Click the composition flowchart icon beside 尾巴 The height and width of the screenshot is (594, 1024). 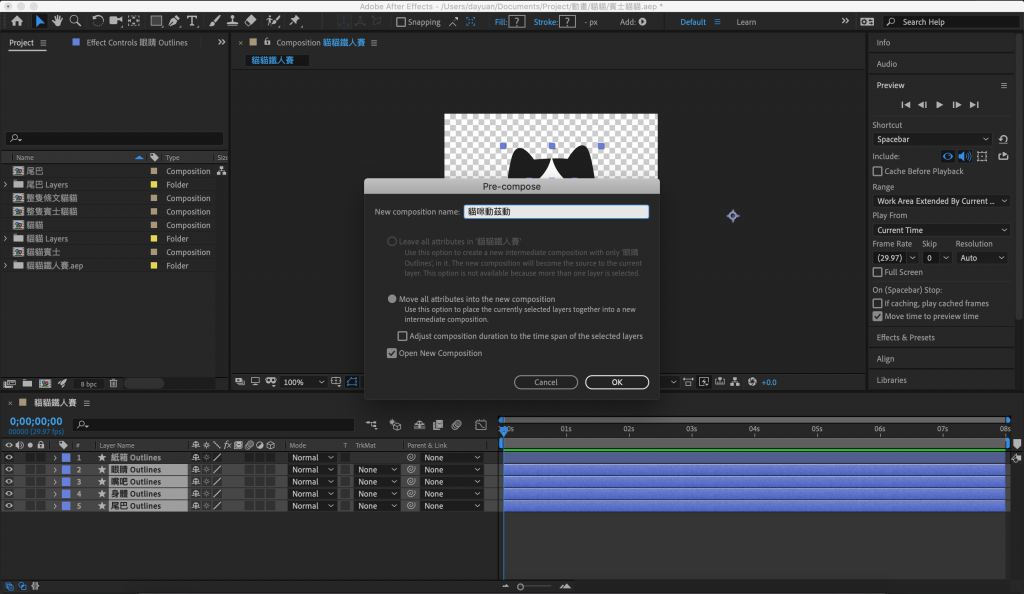[x=221, y=171]
